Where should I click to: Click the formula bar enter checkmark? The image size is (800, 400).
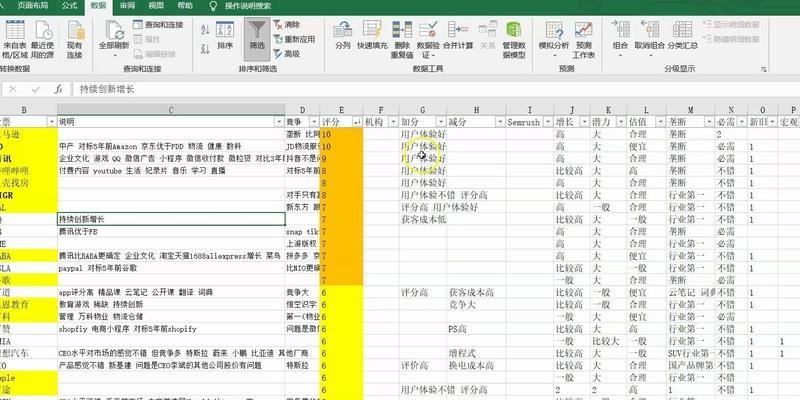tap(36, 89)
